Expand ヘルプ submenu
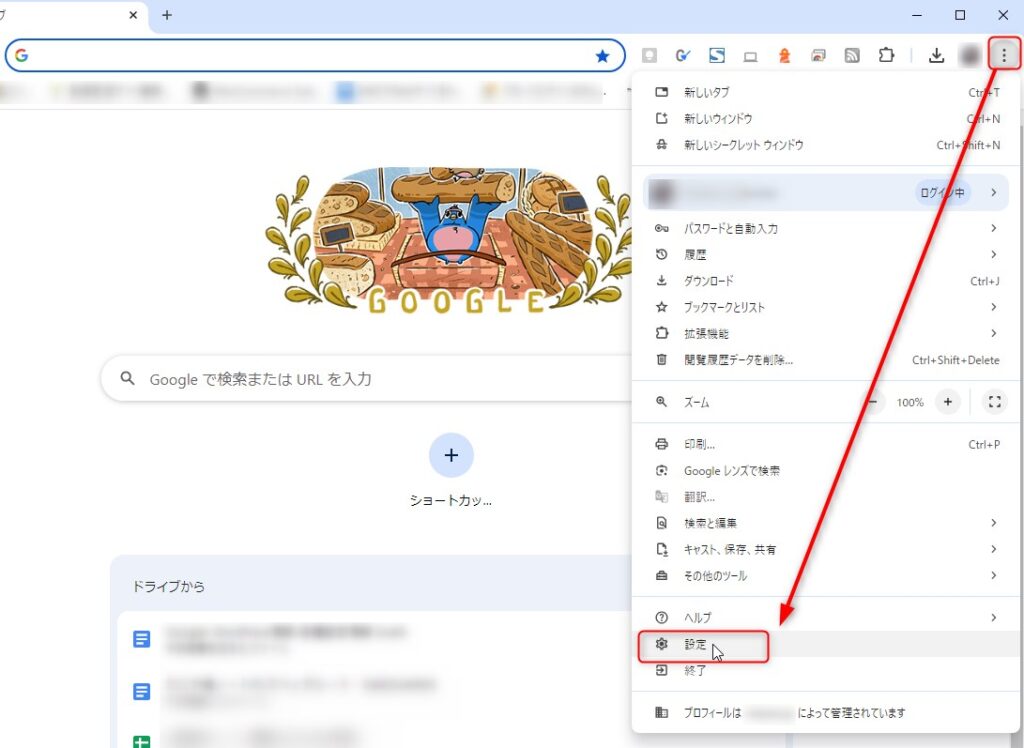 click(827, 617)
